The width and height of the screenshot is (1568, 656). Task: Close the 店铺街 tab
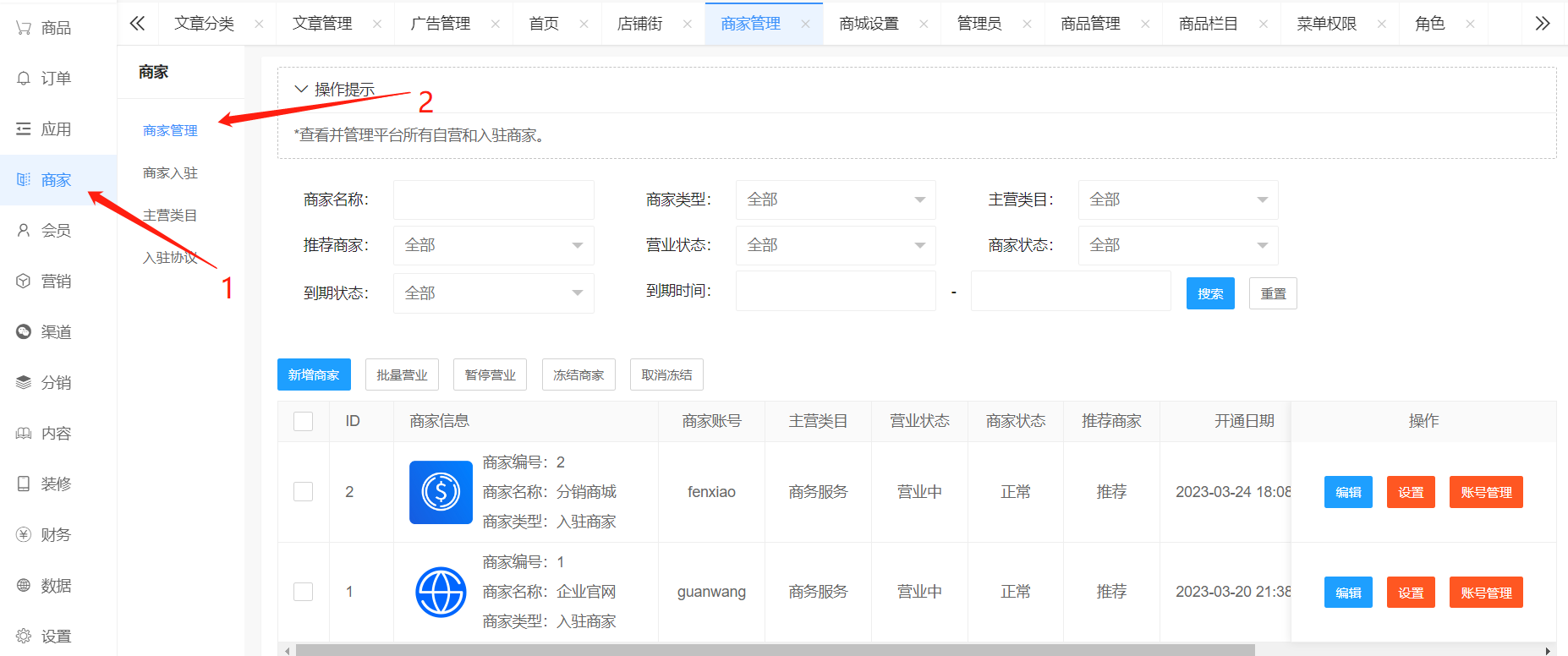click(688, 25)
